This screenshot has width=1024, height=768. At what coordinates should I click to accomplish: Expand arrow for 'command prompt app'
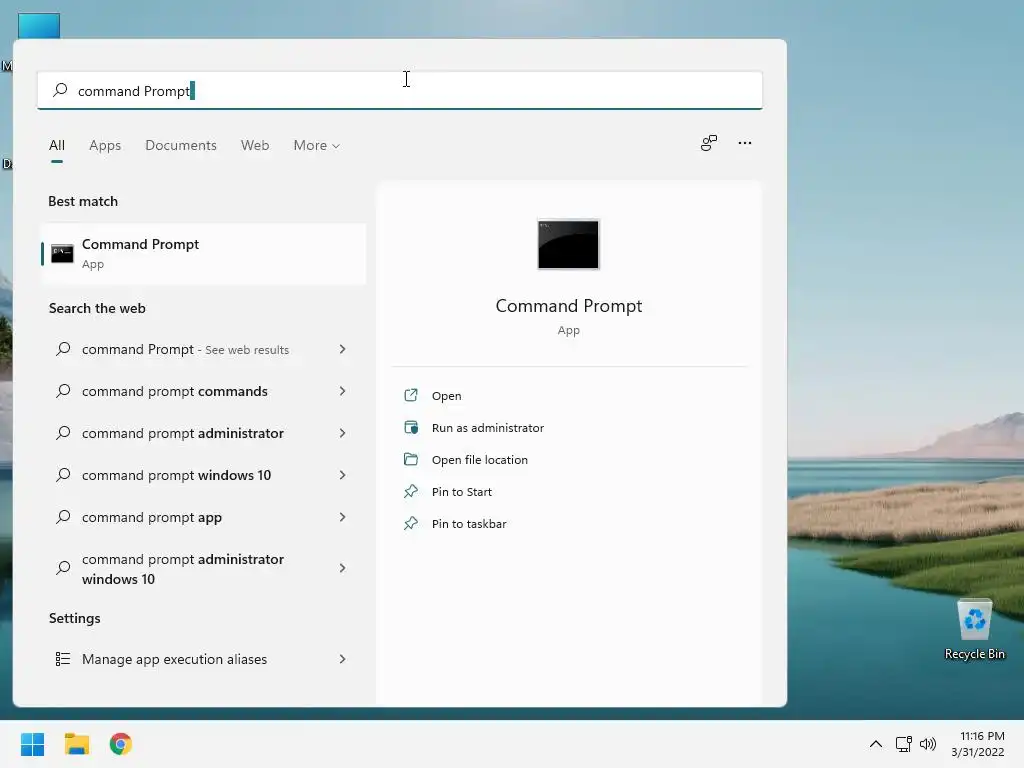tap(342, 517)
